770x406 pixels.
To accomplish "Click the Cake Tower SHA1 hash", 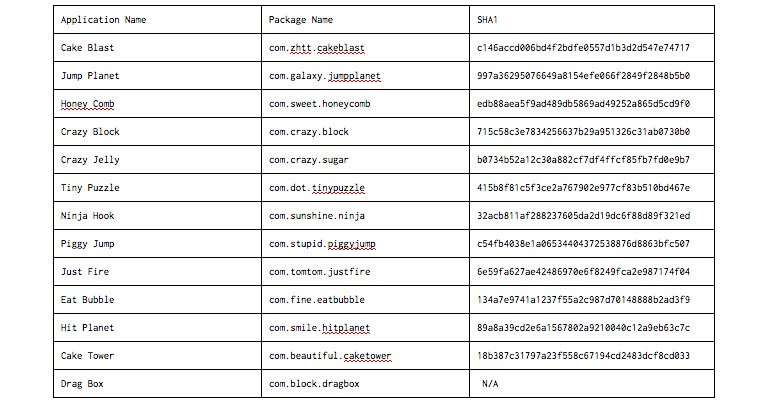I will pos(583,355).
